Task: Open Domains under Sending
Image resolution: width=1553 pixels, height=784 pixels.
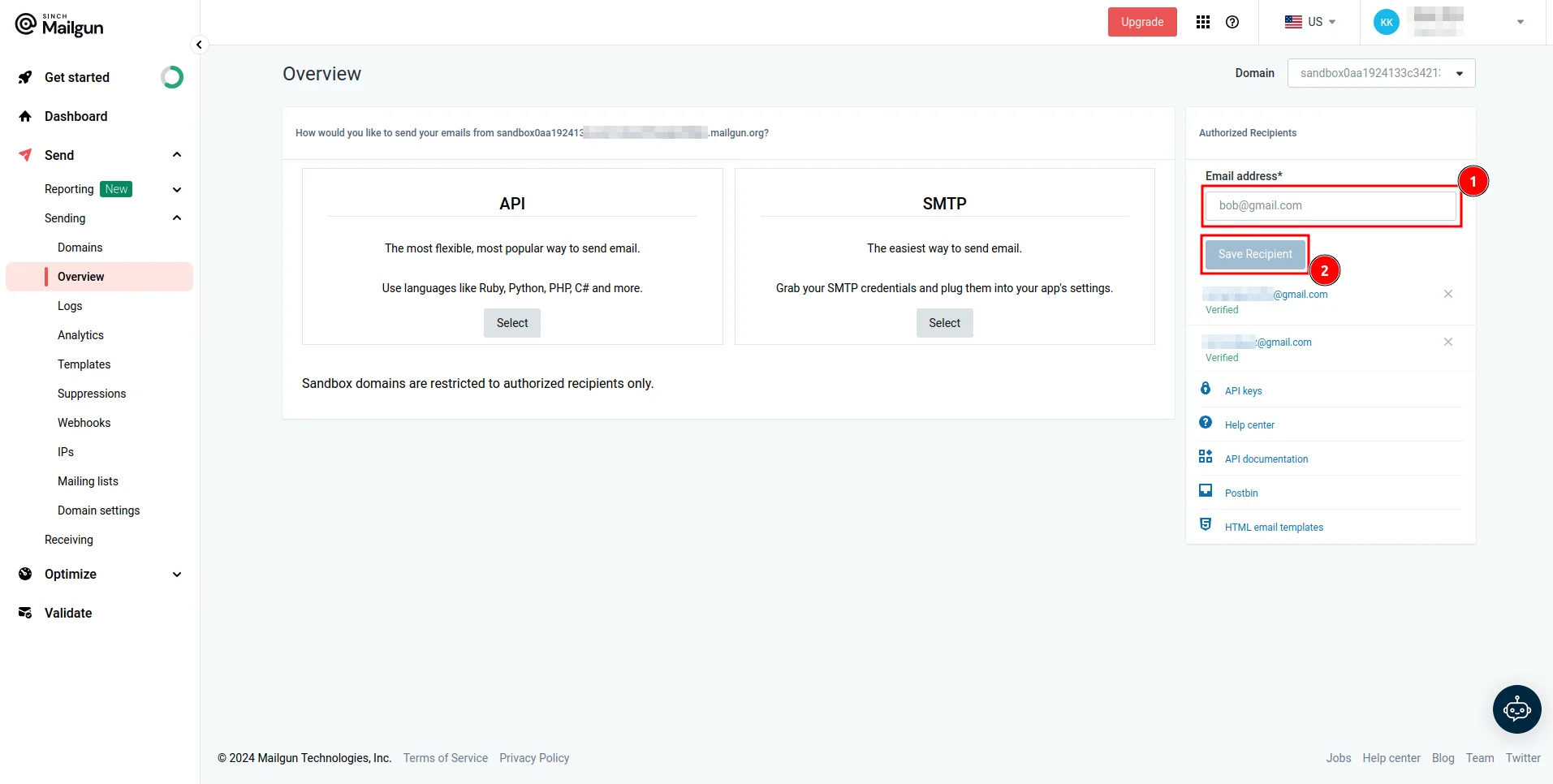Action: (80, 248)
